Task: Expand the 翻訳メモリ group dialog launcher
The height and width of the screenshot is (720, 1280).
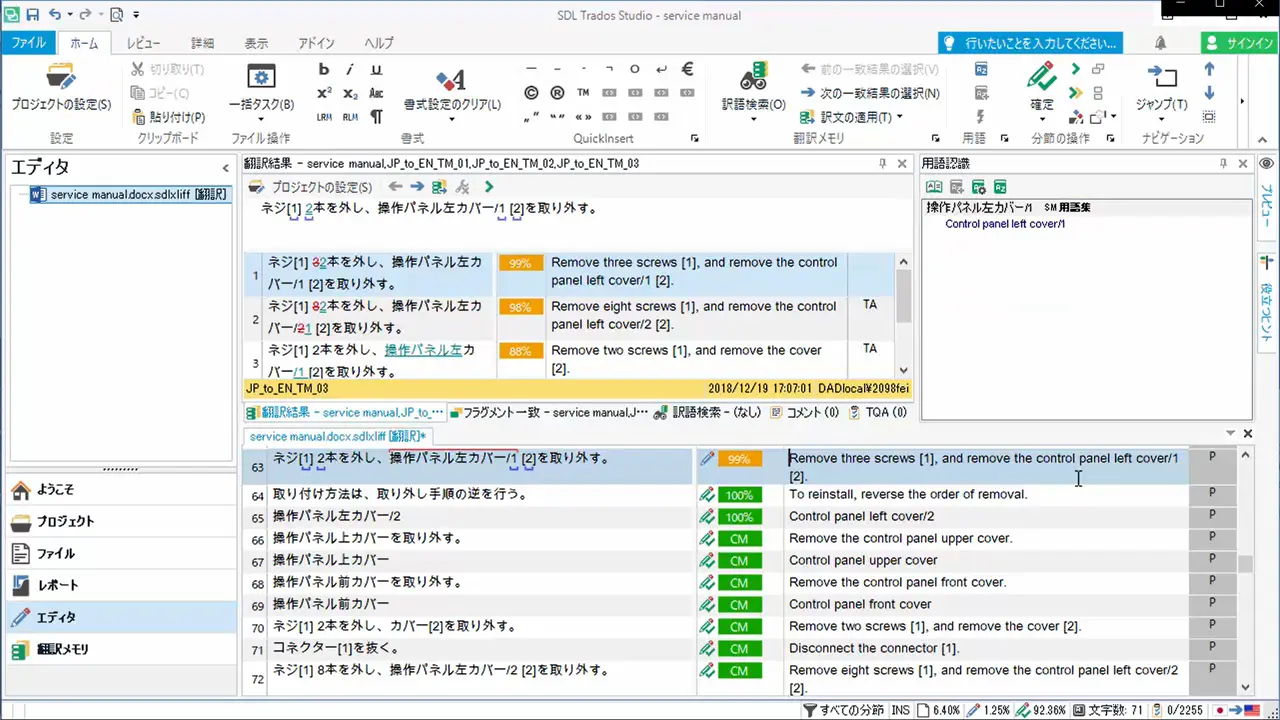Action: tap(936, 139)
